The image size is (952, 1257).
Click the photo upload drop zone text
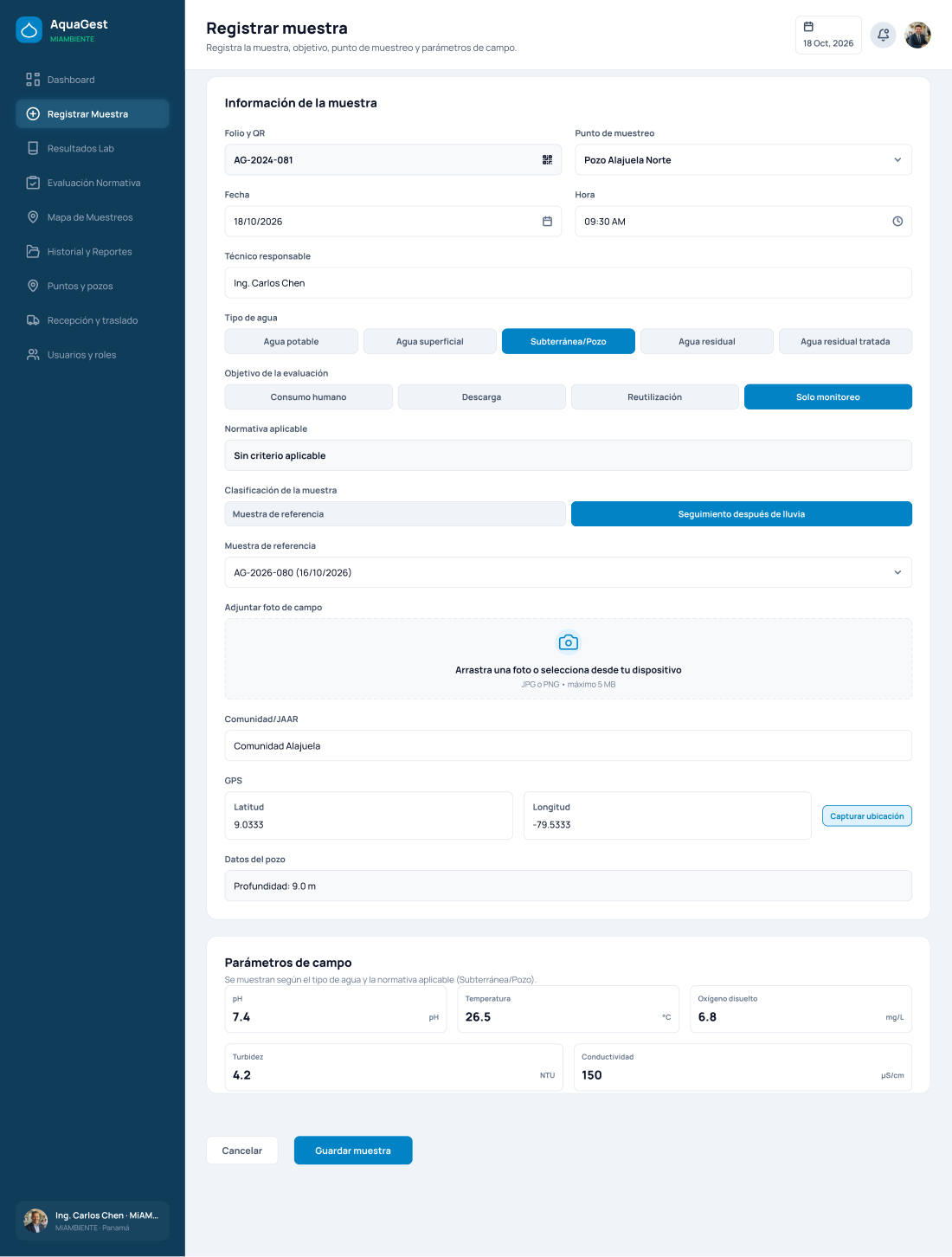click(x=568, y=670)
